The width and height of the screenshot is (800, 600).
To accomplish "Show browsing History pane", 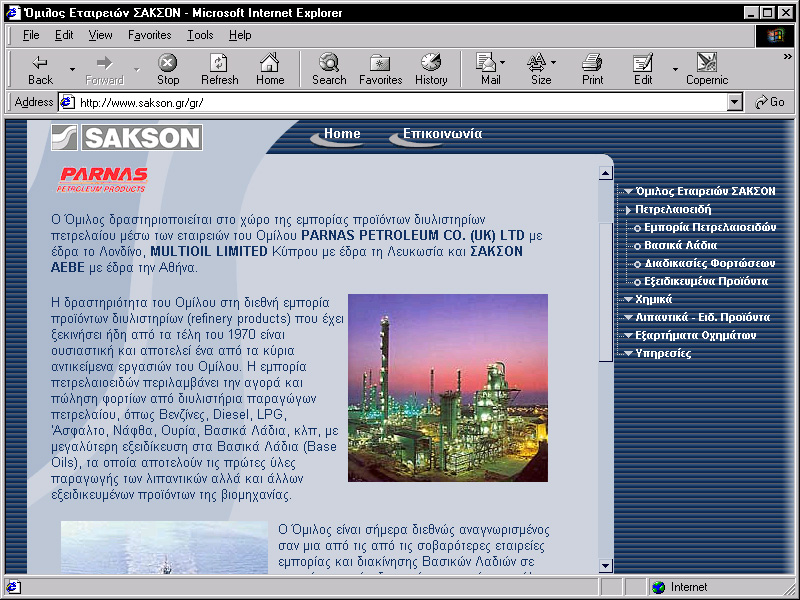I will coord(431,69).
